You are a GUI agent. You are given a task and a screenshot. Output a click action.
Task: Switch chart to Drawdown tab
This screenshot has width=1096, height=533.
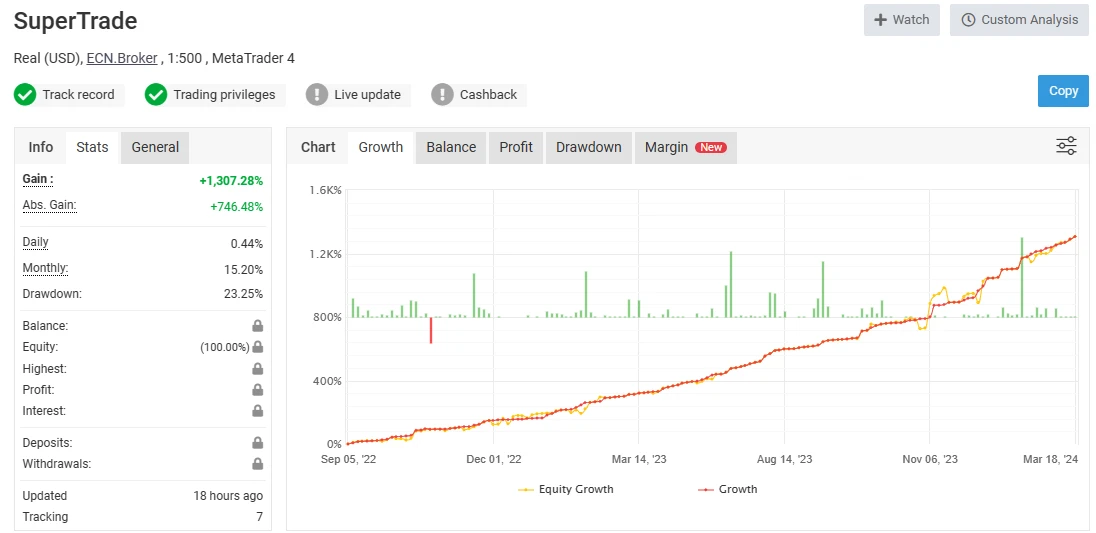(588, 147)
